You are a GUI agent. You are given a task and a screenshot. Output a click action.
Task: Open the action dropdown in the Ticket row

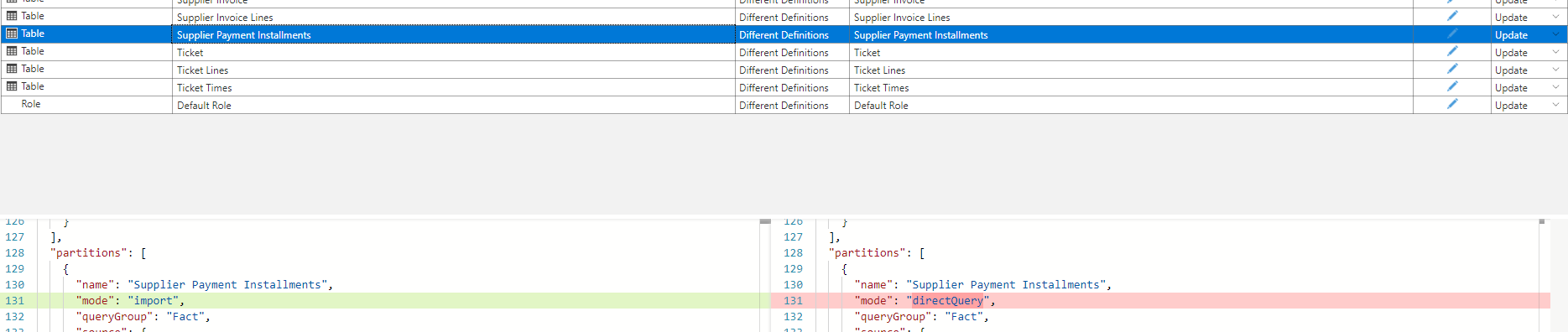[x=1555, y=52]
